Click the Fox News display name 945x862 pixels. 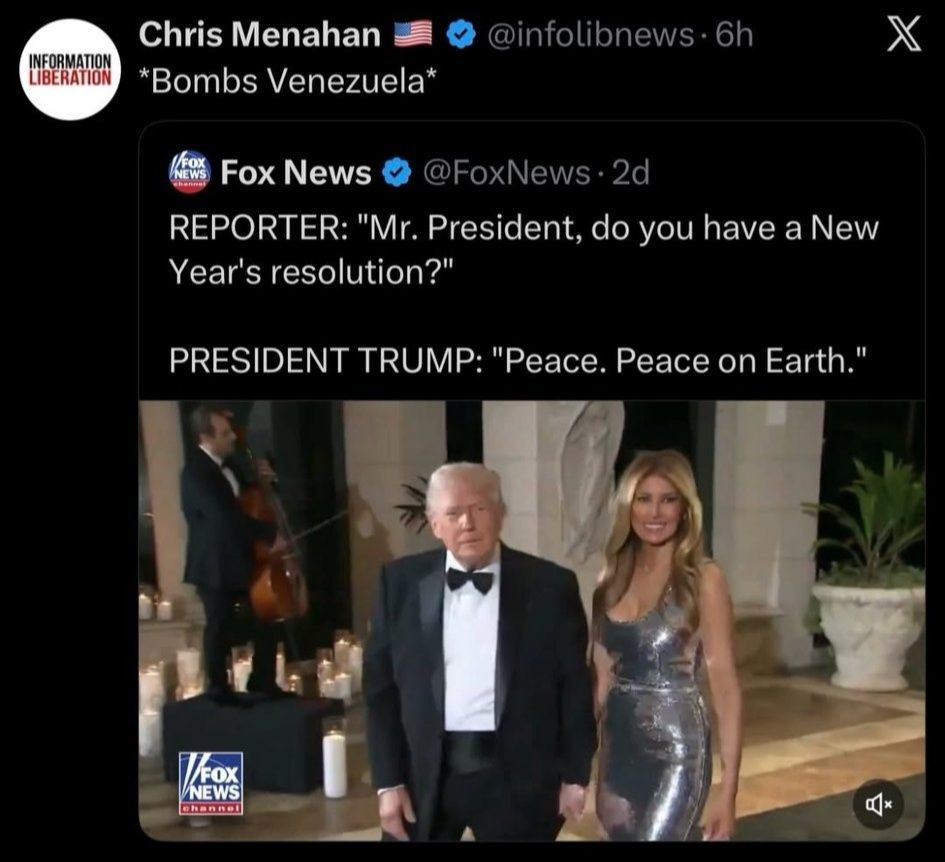pos(295,174)
